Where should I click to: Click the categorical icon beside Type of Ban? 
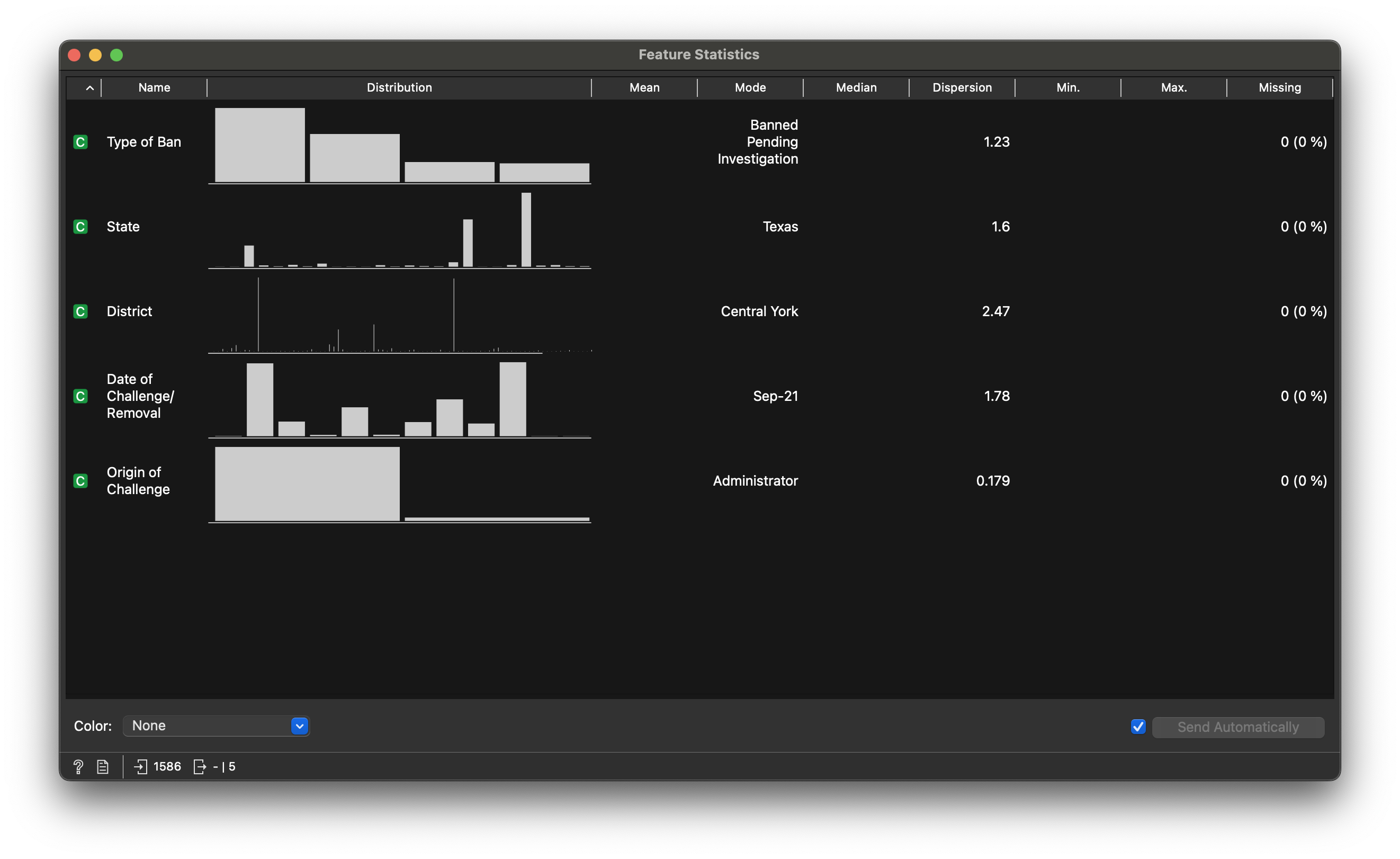[x=80, y=142]
